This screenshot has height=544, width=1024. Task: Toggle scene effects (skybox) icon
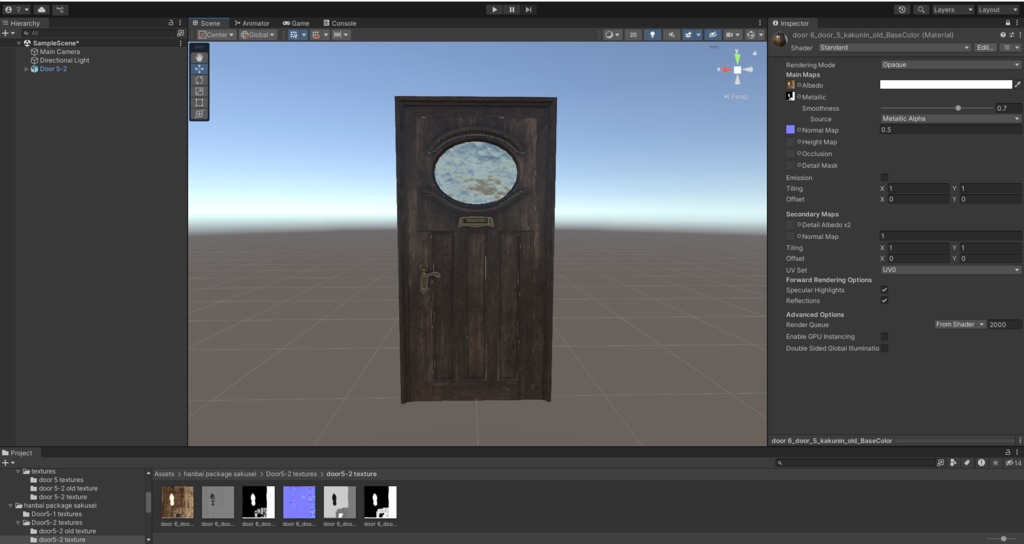pos(688,35)
